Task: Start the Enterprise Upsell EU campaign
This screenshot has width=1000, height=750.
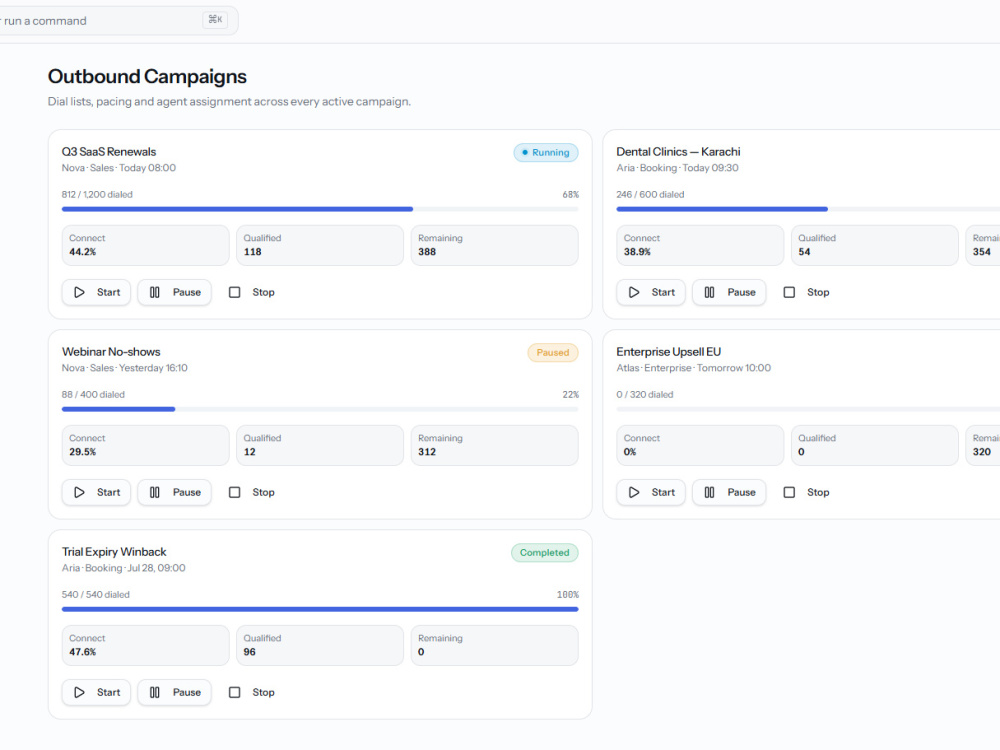Action: (651, 492)
